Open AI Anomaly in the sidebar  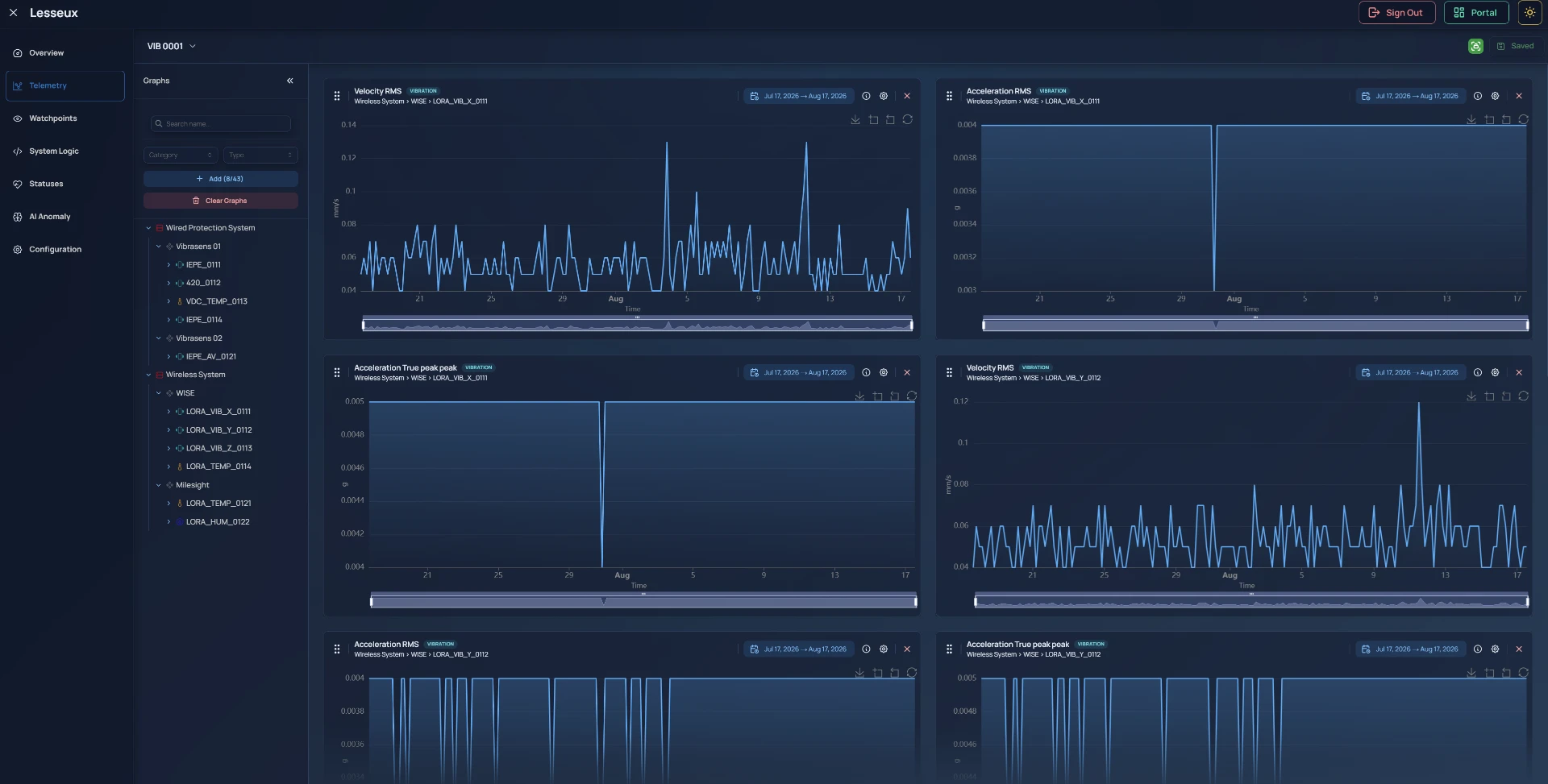(65, 217)
